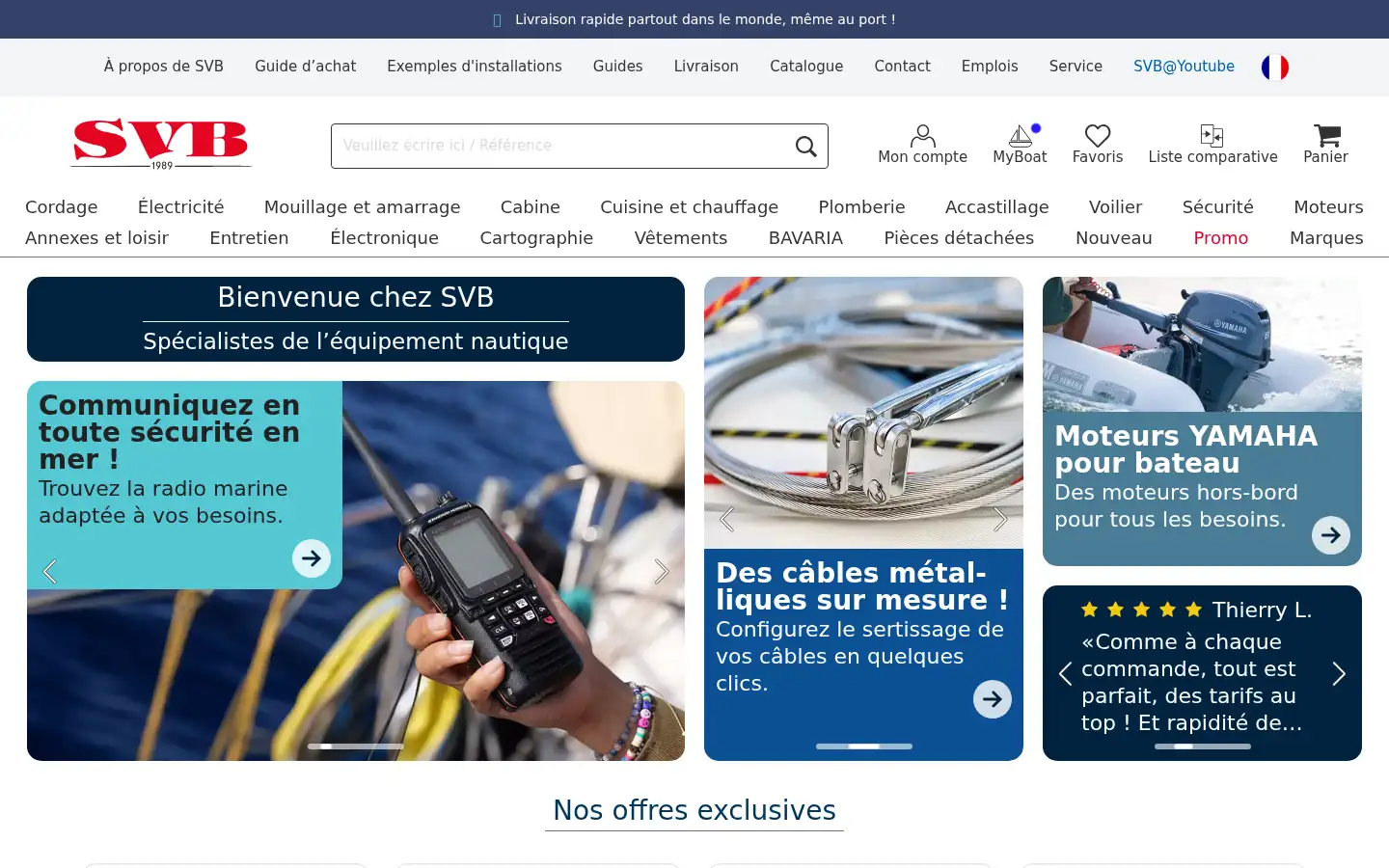
Task: Open the Voilier category
Action: [x=1115, y=207]
